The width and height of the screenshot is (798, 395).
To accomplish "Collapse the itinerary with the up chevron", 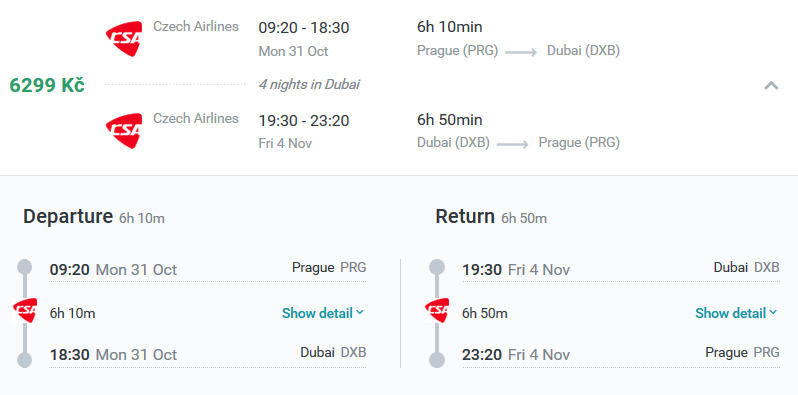I will [x=771, y=85].
